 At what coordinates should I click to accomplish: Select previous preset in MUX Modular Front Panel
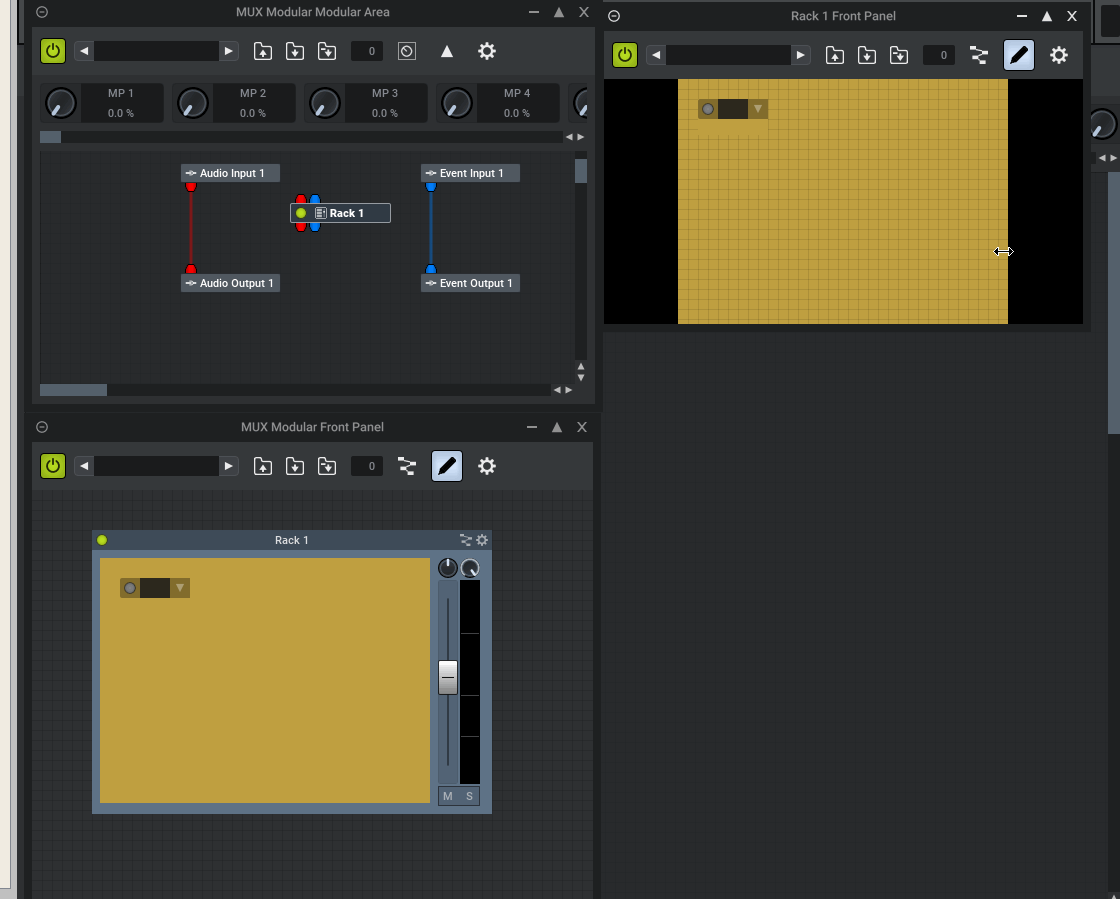[x=84, y=466]
